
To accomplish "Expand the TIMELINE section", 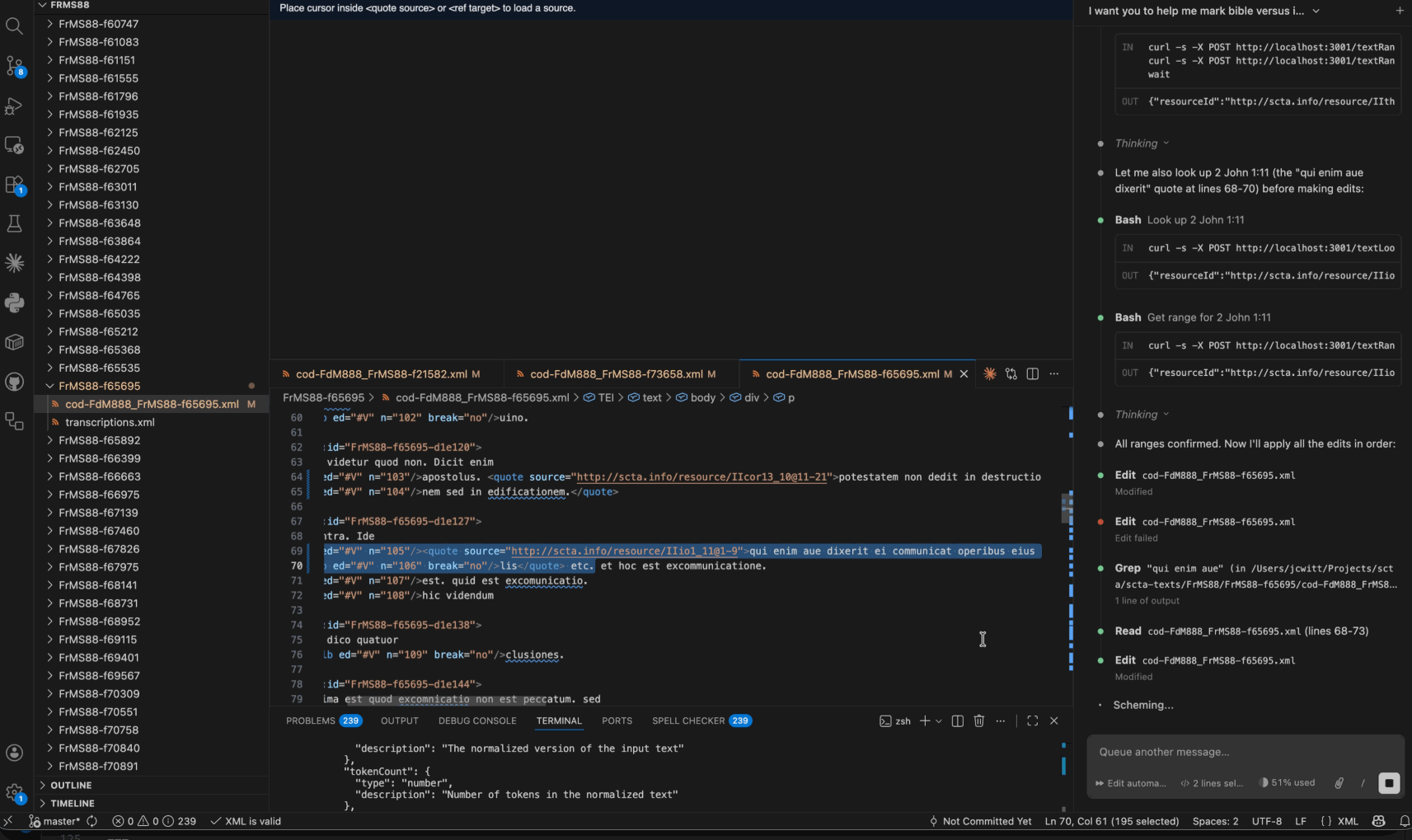I will 73,804.
